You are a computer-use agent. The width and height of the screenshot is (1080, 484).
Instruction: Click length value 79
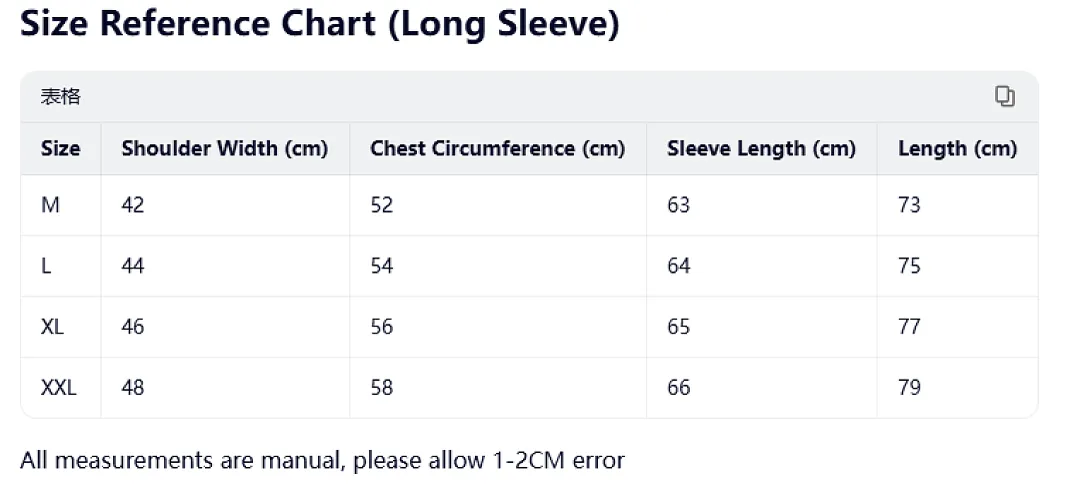pyautogui.click(x=909, y=388)
